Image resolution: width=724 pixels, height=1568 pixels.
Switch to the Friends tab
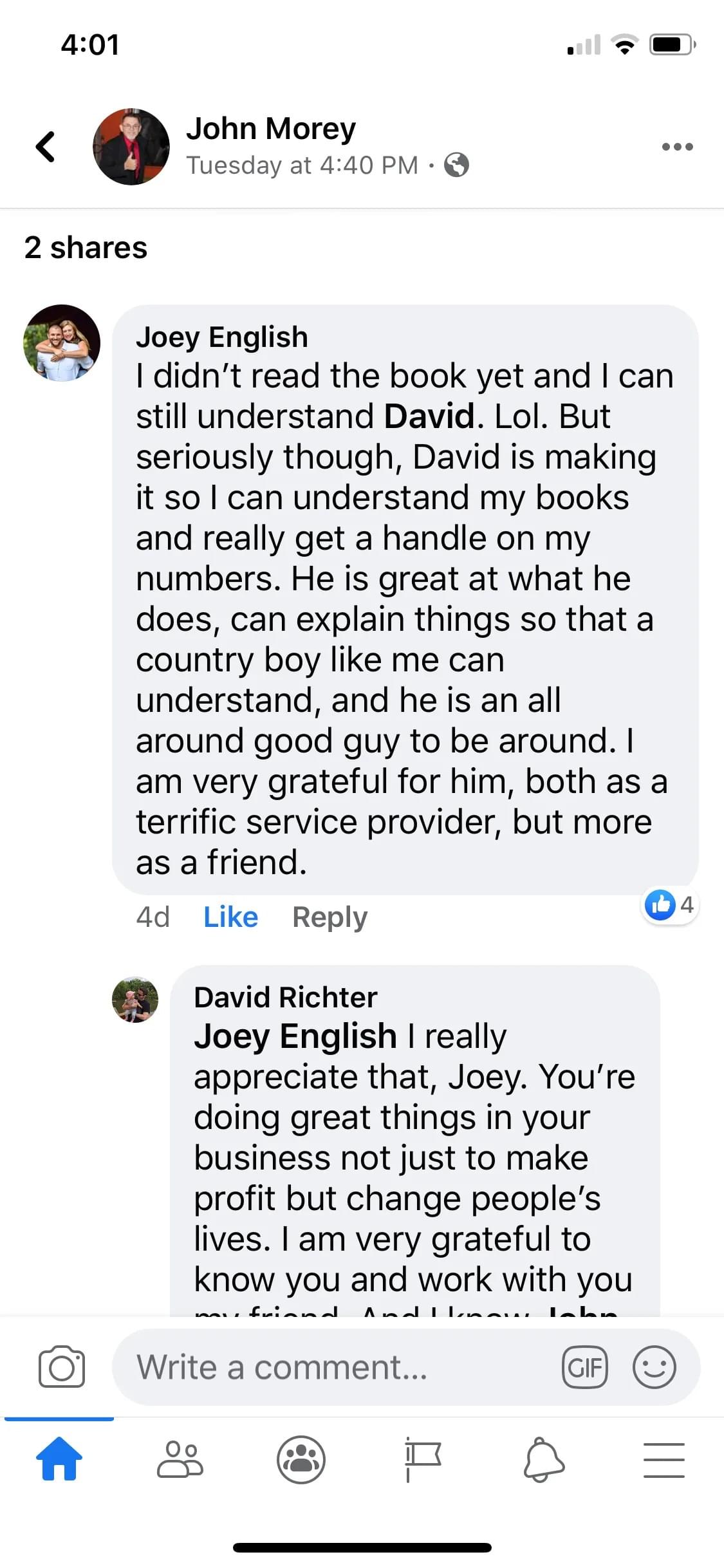(x=180, y=1459)
